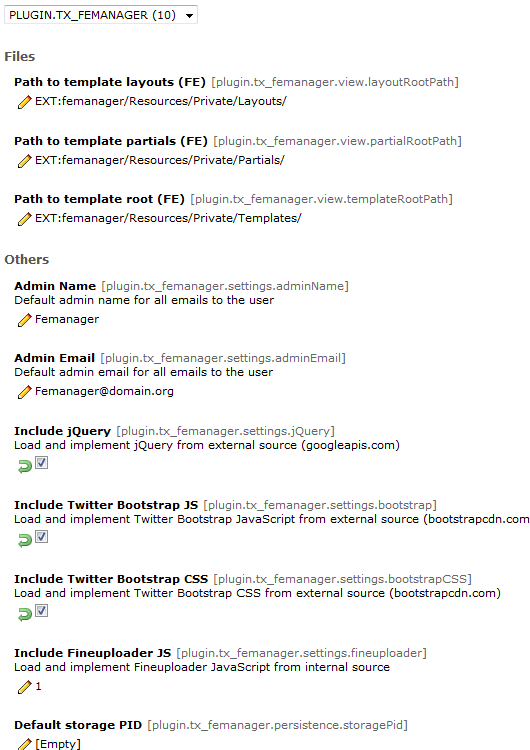Edit Default storage PID pencil icon

24,744
